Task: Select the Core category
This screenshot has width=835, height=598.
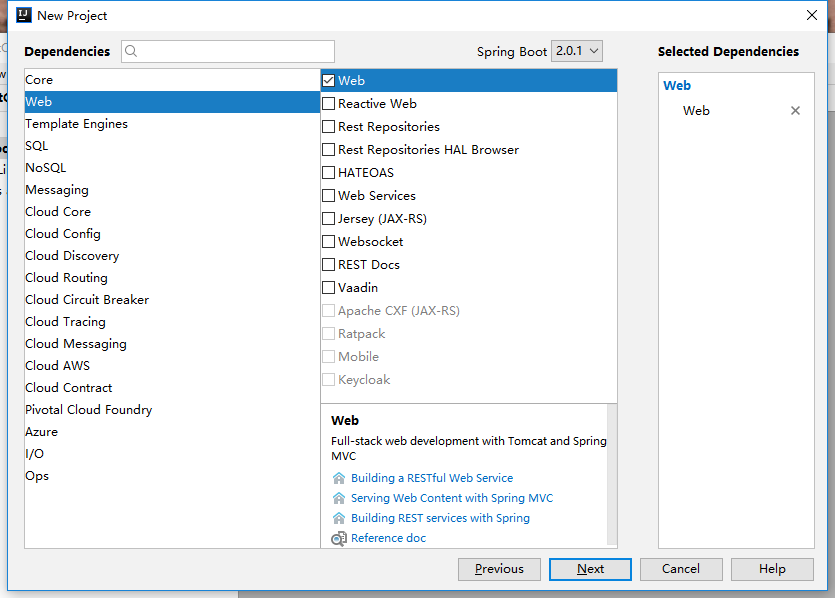Action: coord(172,80)
